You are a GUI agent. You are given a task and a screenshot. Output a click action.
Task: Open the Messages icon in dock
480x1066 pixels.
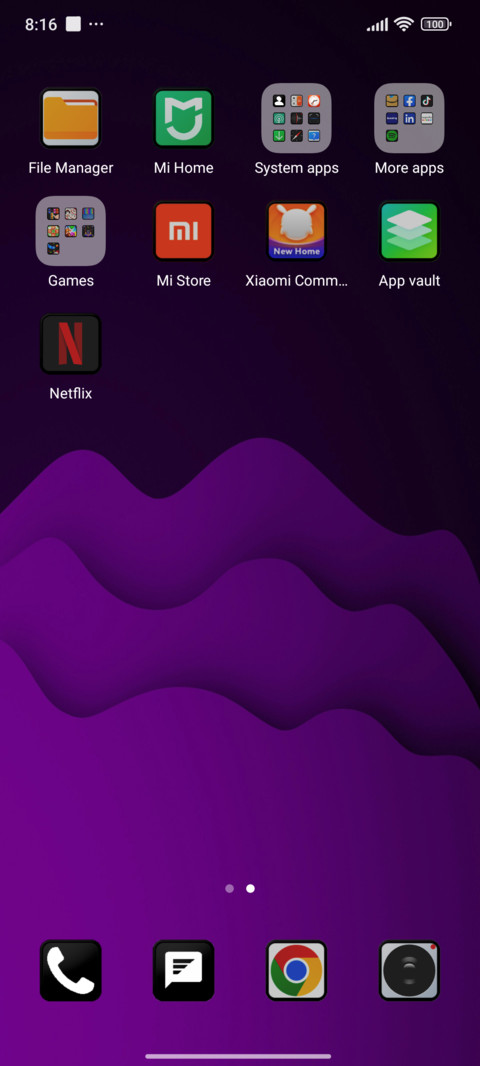pyautogui.click(x=184, y=971)
